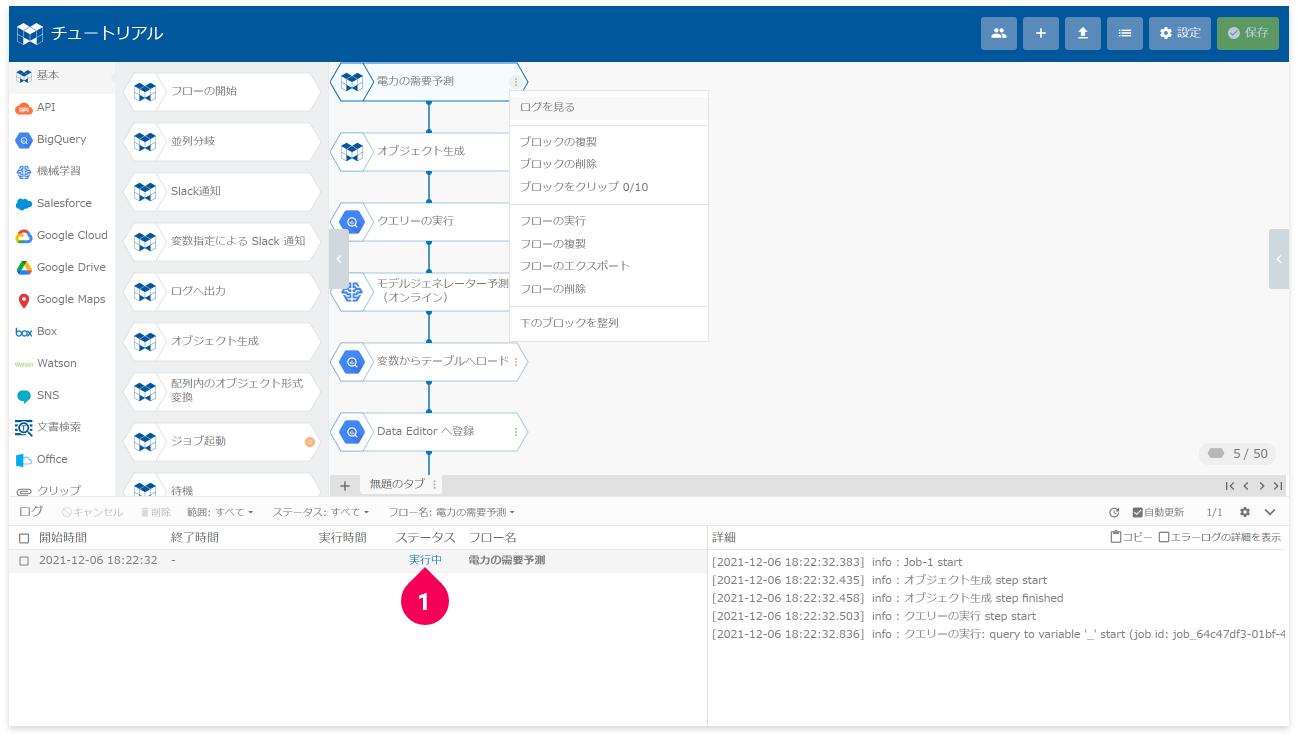Refresh the log list with the reload icon
1298x738 pixels.
pyautogui.click(x=1114, y=512)
